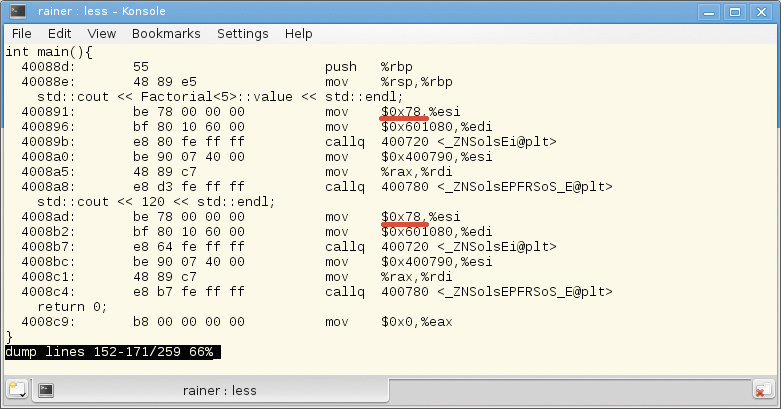Viewport: 781px width, 409px height.
Task: Click the first underlined $0x78 operand
Action: coord(403,112)
